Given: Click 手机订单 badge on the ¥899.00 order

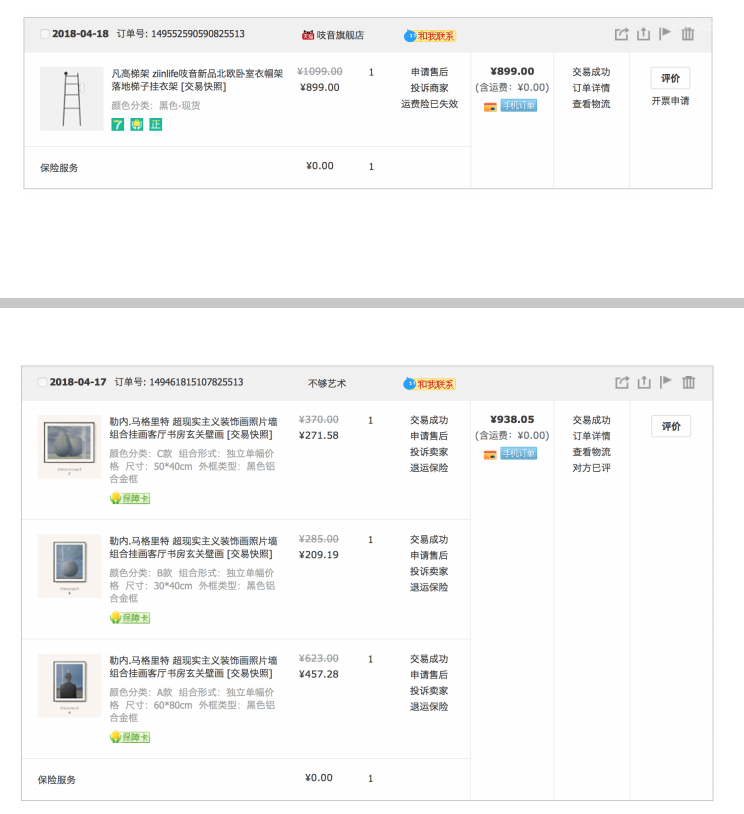Looking at the screenshot, I should pos(518,105).
